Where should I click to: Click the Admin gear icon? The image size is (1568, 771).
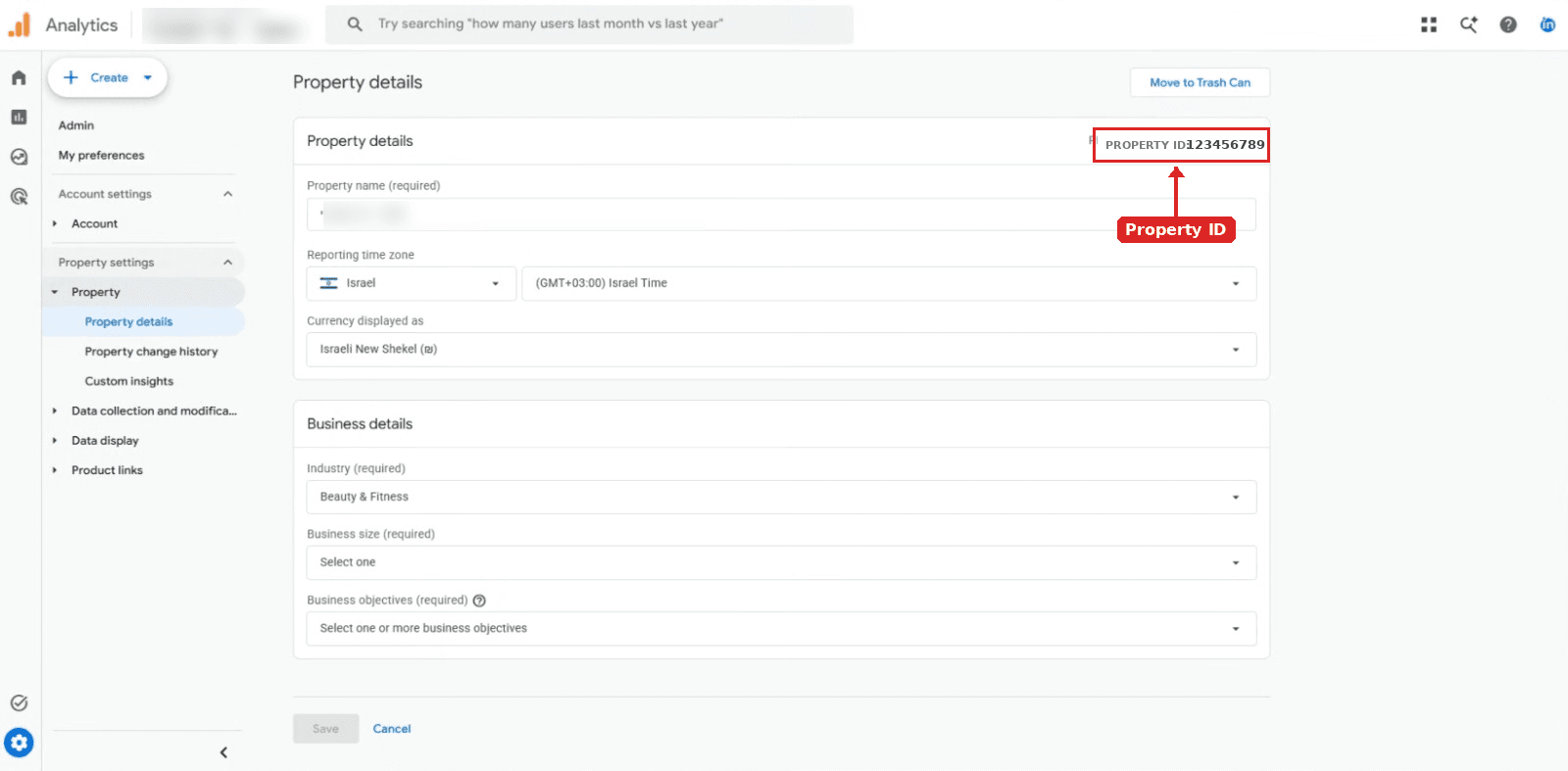pyautogui.click(x=19, y=743)
